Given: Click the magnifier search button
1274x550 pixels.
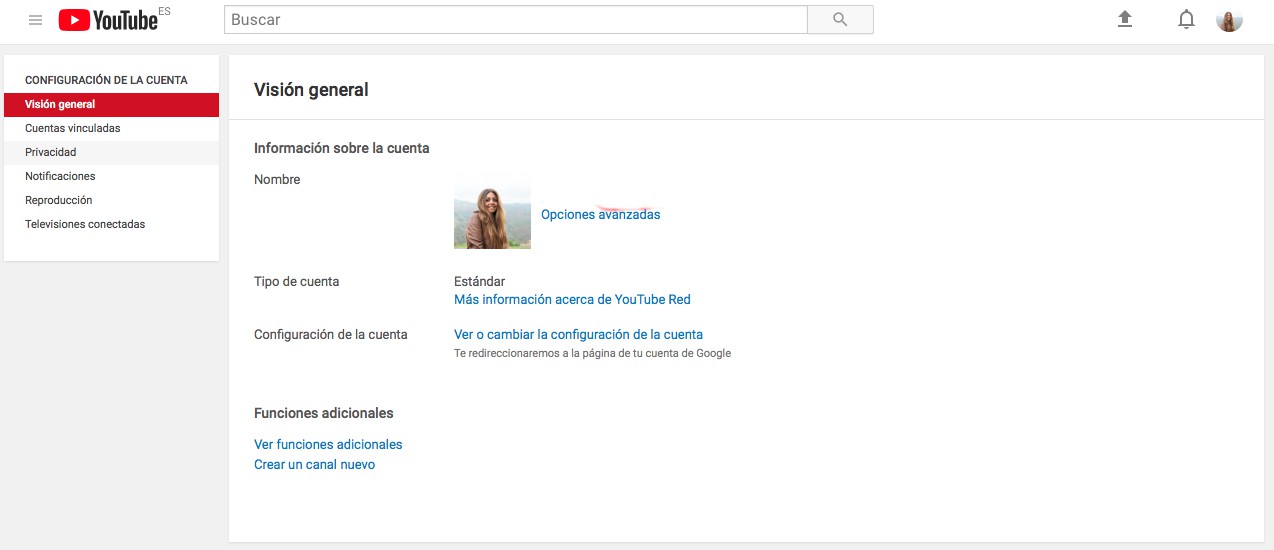Looking at the screenshot, I should pos(840,20).
